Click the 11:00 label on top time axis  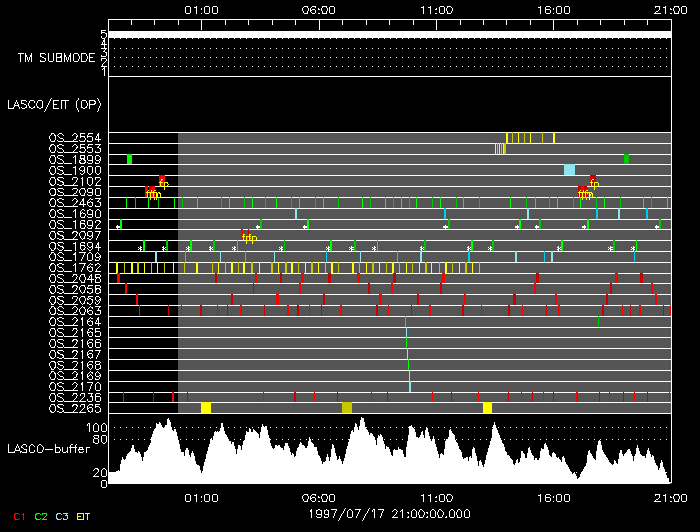tap(435, 8)
